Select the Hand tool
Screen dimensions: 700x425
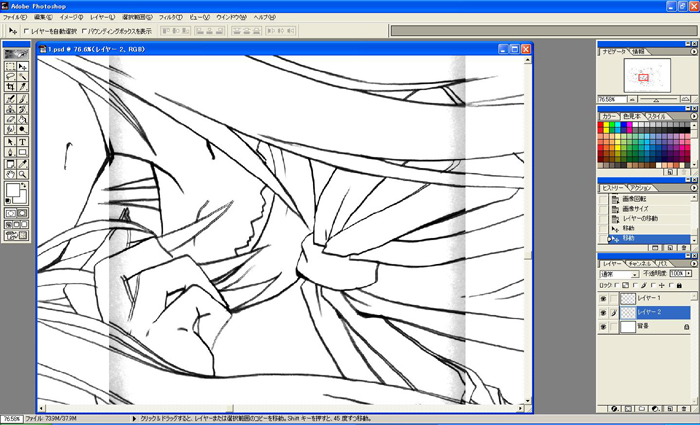[x=10, y=175]
